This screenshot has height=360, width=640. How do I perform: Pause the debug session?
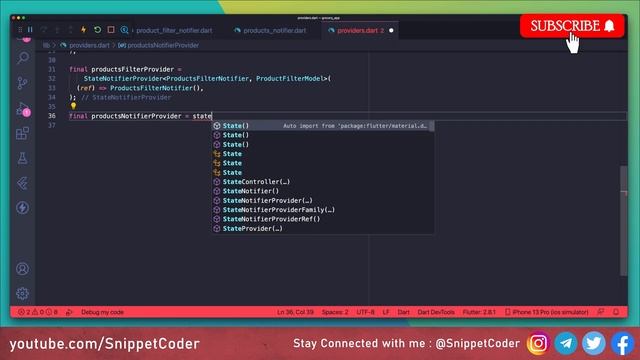30,30
